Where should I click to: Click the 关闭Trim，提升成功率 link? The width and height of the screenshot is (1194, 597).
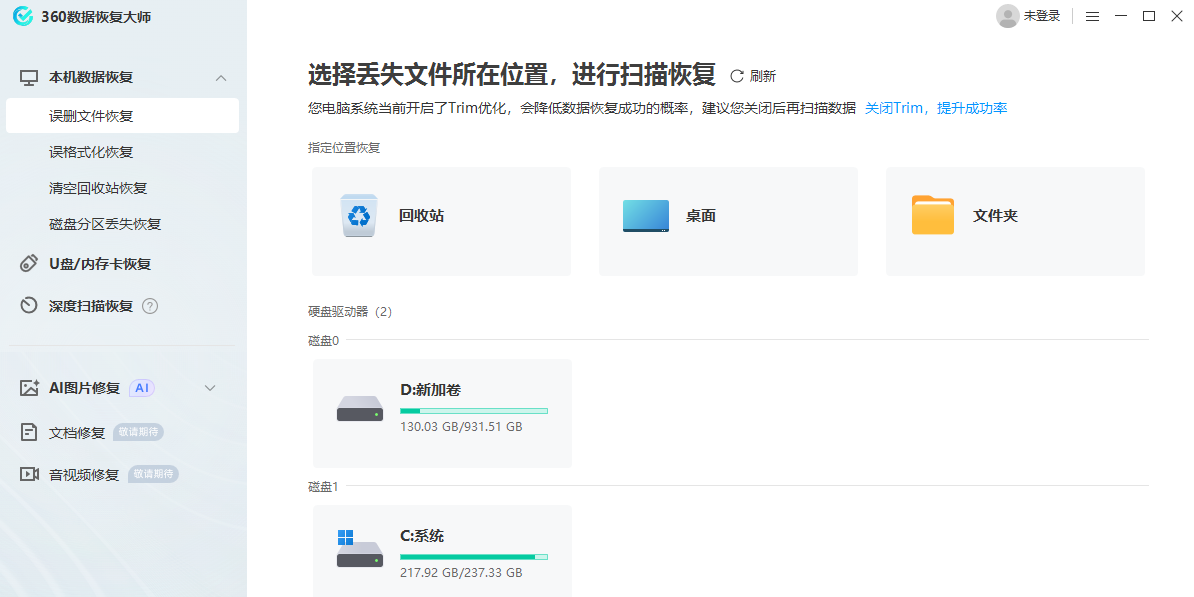936,108
